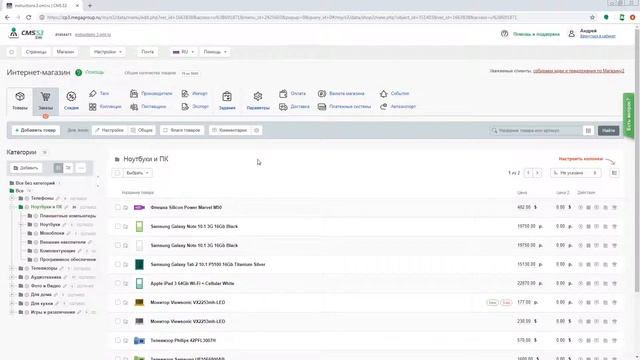Delete the Apple iPad 3 64Gb row

(x=614, y=283)
